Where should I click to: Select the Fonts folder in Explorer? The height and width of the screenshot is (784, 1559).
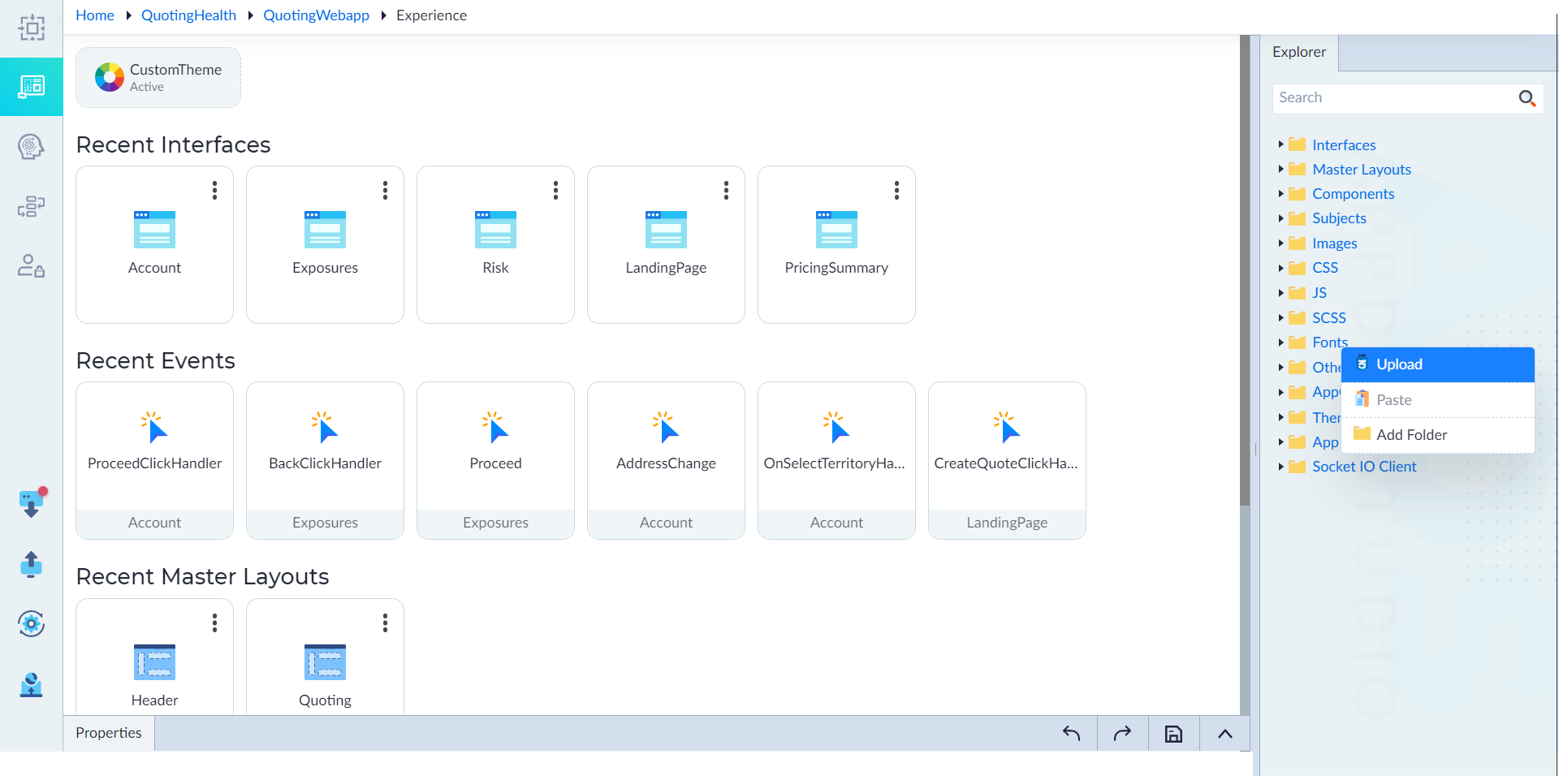pyautogui.click(x=1330, y=342)
